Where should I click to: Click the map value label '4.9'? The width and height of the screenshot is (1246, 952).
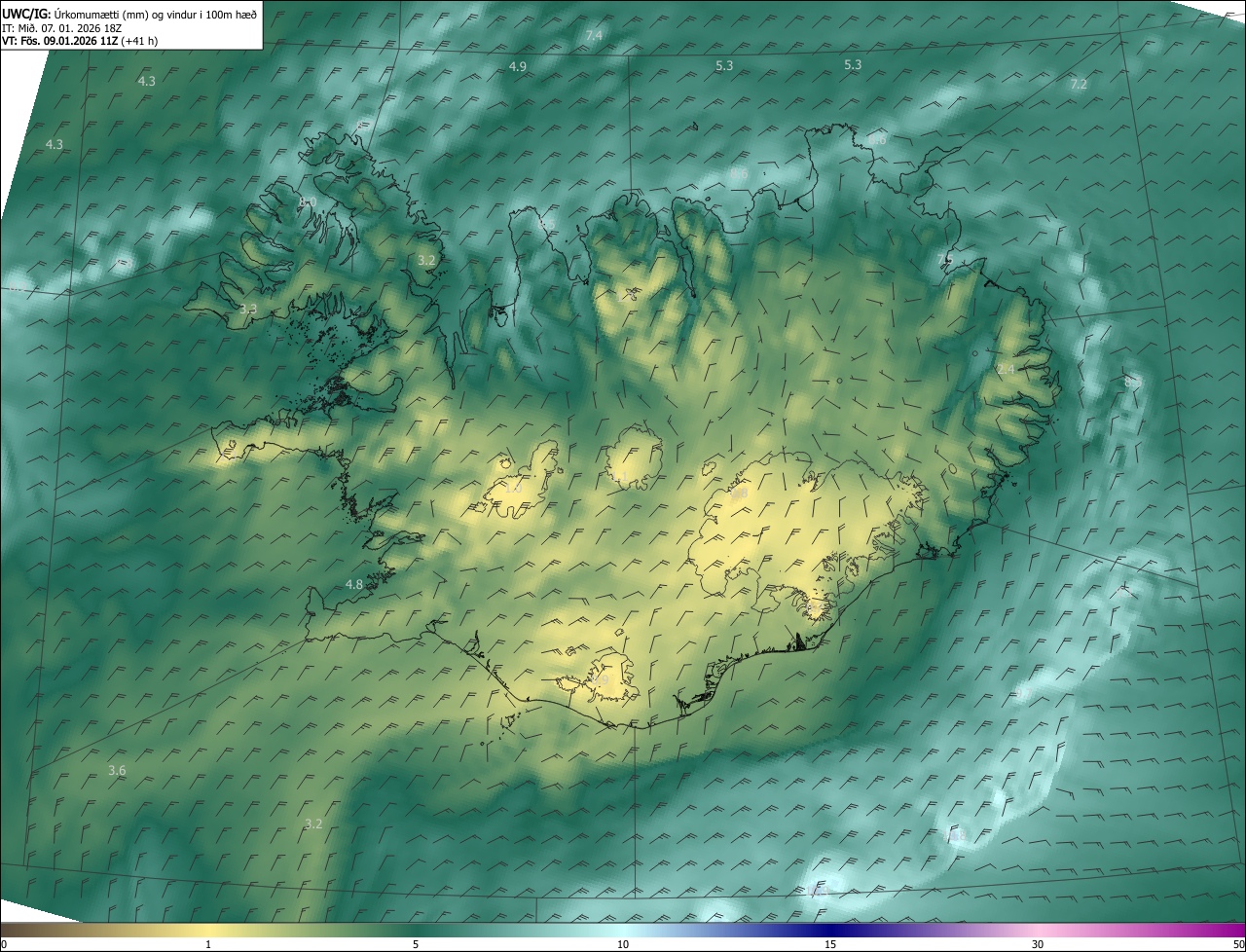[518, 66]
